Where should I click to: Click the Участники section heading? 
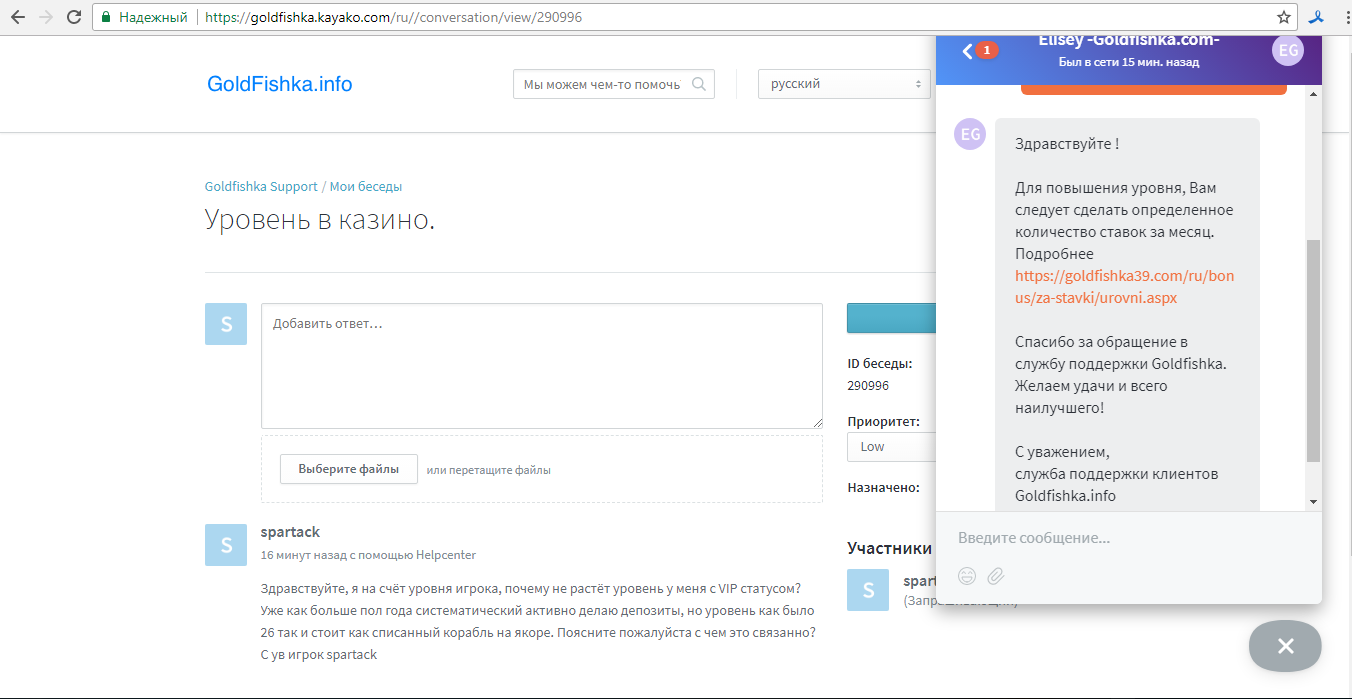[889, 548]
